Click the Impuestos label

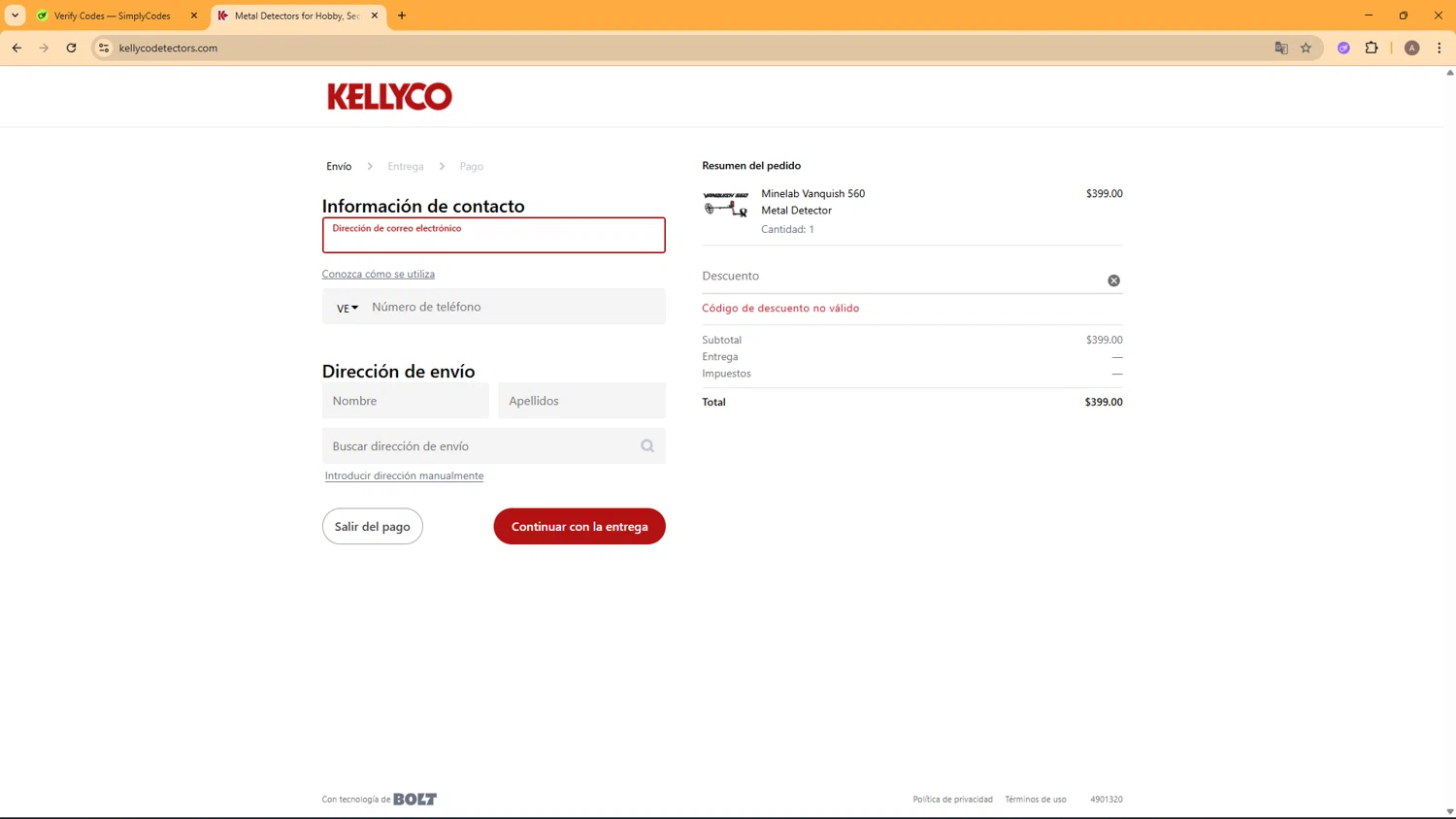(727, 373)
